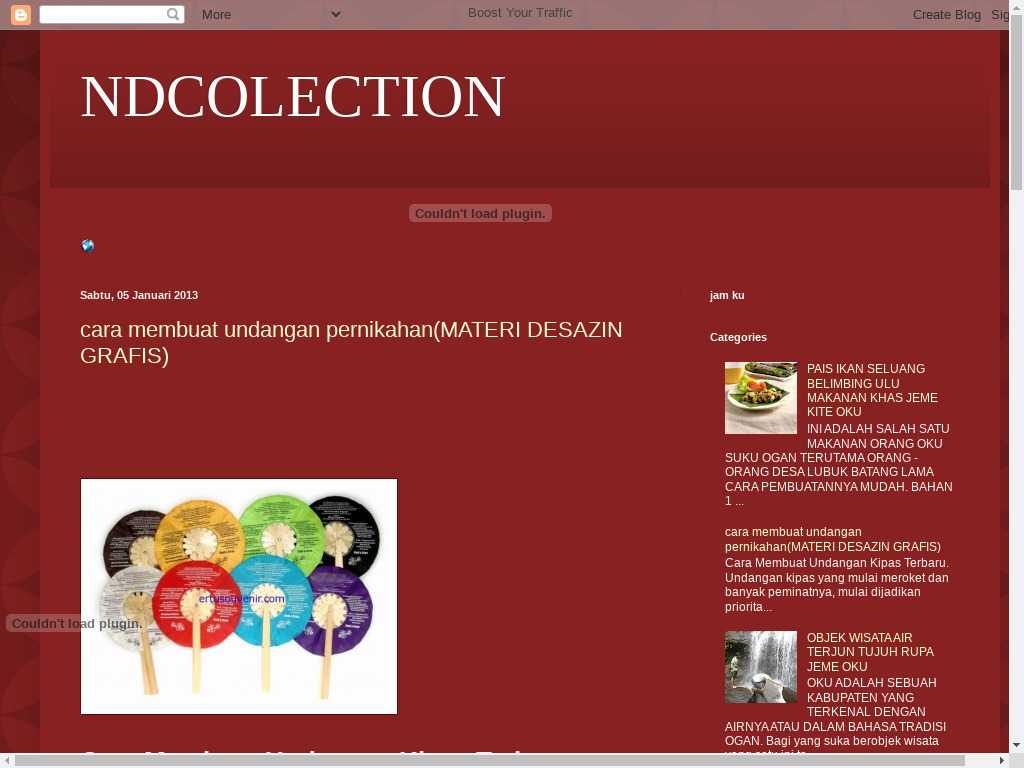Image resolution: width=1024 pixels, height=768 pixels.
Task: Open the NDCOLECTION blog title
Action: [292, 97]
